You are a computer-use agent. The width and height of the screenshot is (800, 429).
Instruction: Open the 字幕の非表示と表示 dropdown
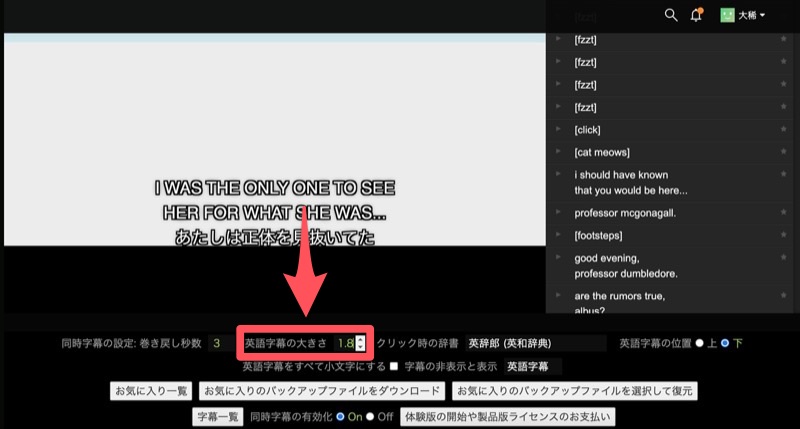(533, 367)
